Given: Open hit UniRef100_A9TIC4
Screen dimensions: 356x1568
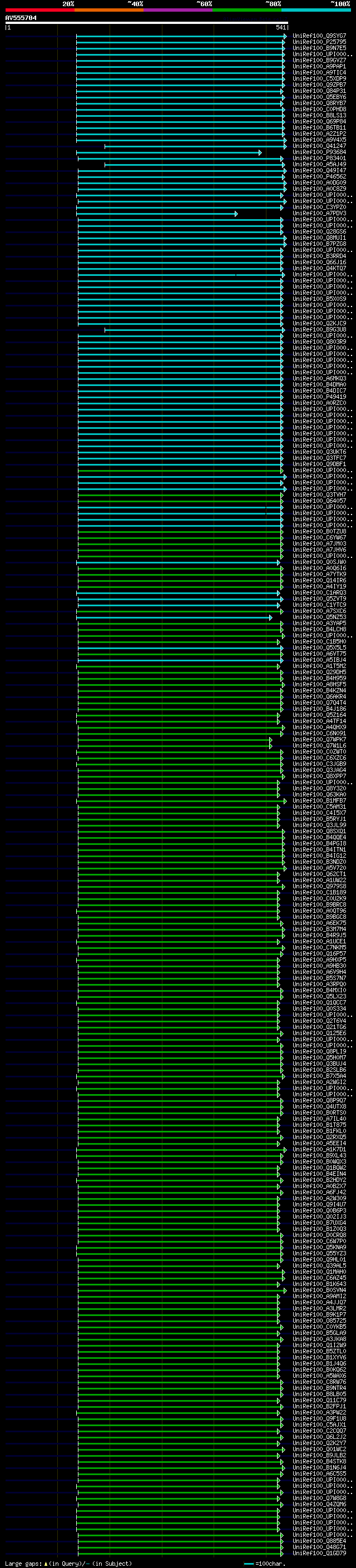Looking at the screenshot, I should coord(319,72).
